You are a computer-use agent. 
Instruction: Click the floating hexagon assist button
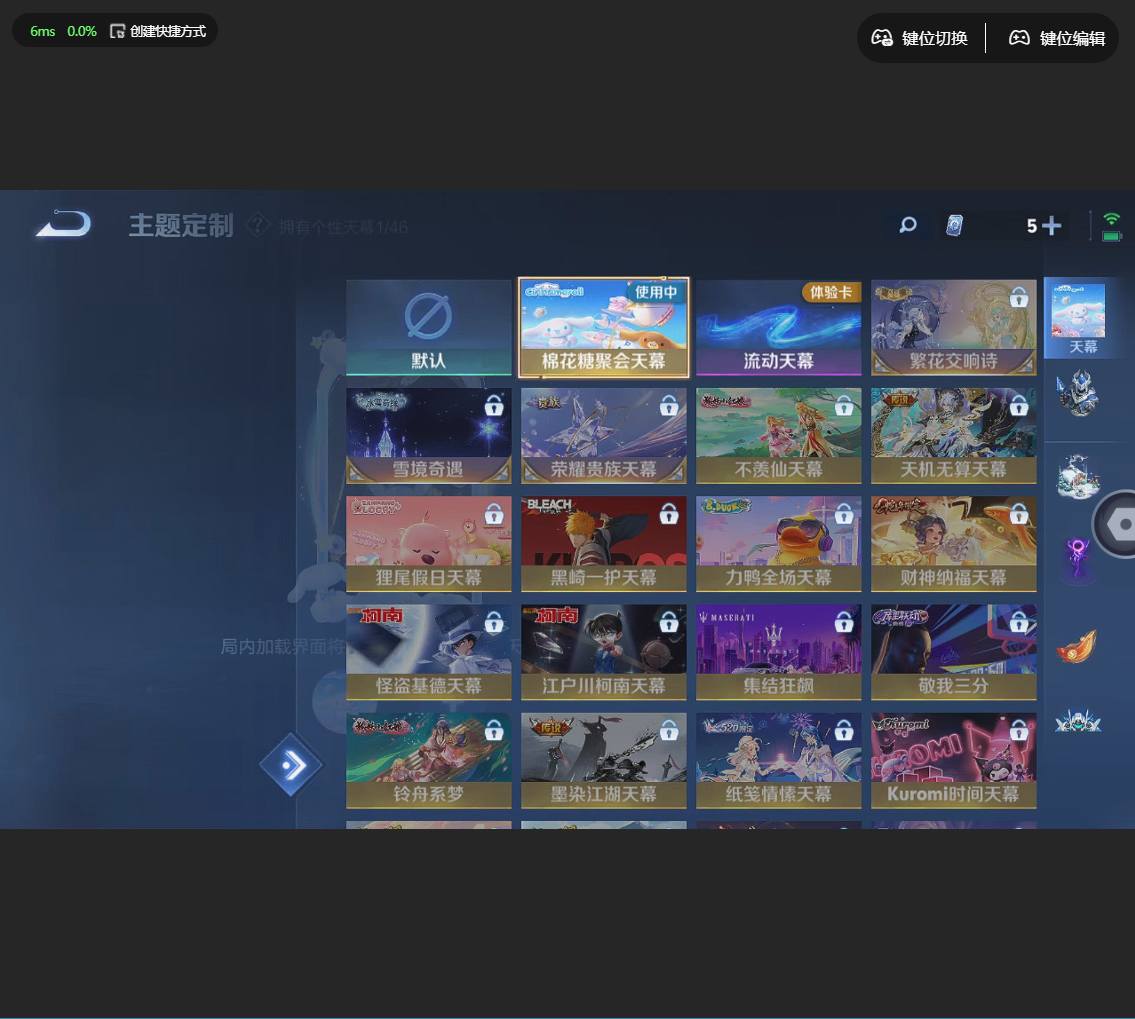point(1117,524)
